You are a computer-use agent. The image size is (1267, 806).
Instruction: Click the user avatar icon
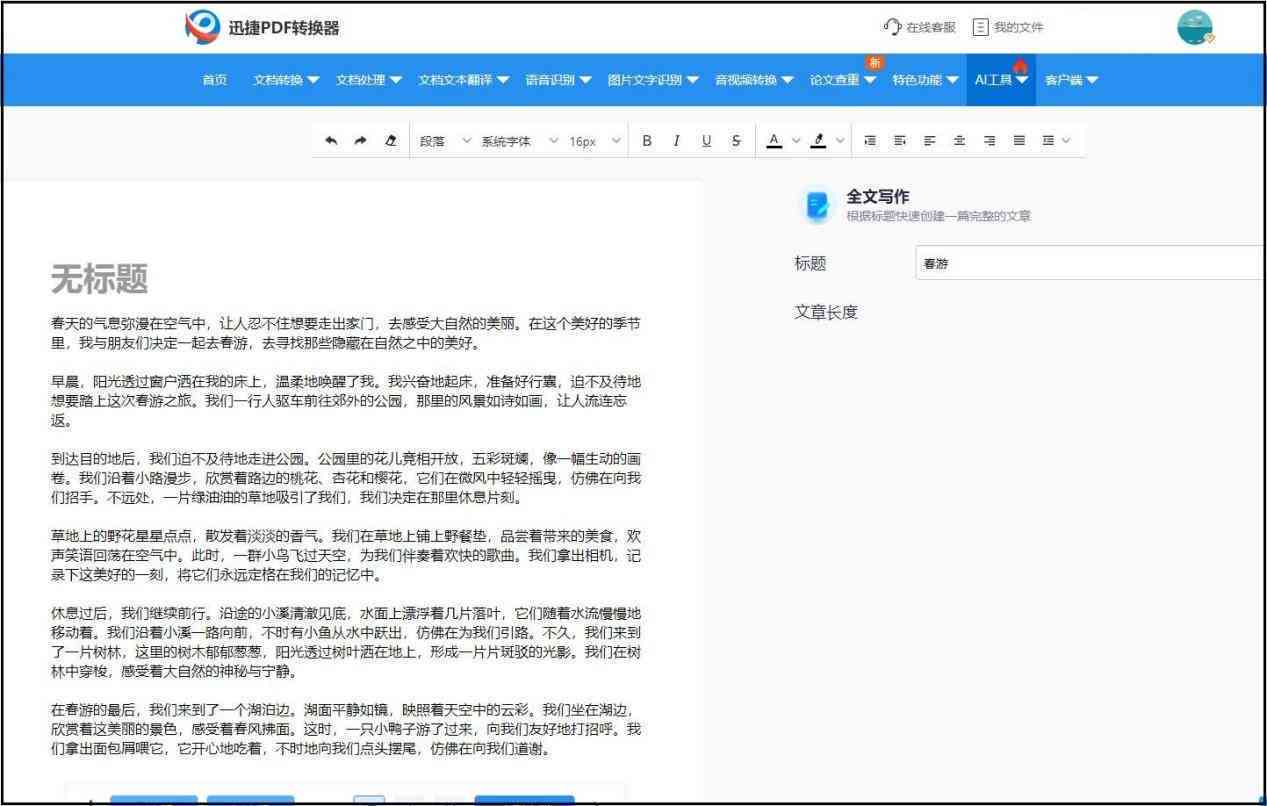point(1195,28)
